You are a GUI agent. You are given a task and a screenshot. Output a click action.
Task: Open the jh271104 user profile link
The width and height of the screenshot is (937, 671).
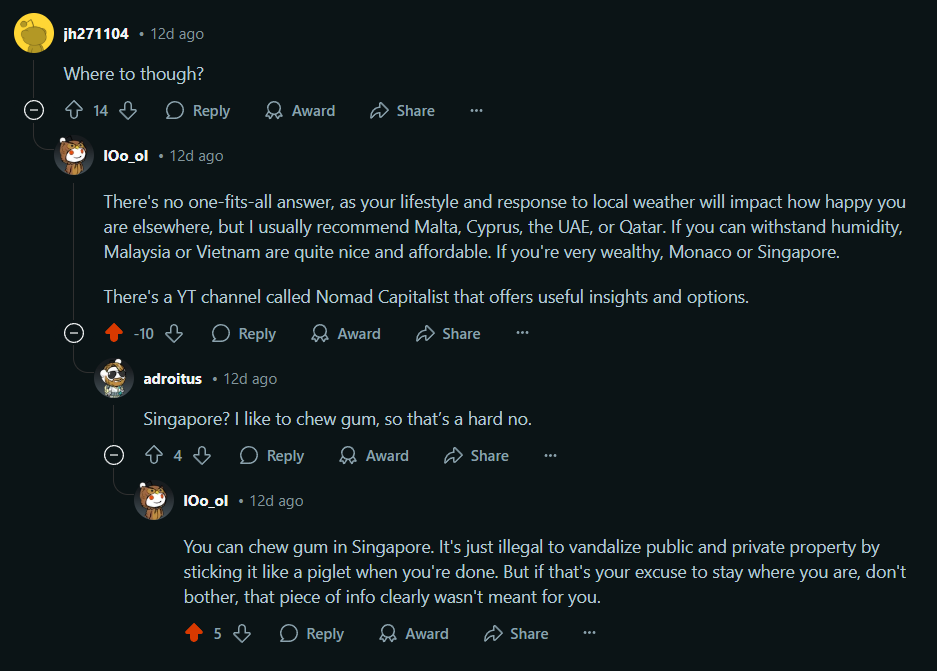point(96,34)
